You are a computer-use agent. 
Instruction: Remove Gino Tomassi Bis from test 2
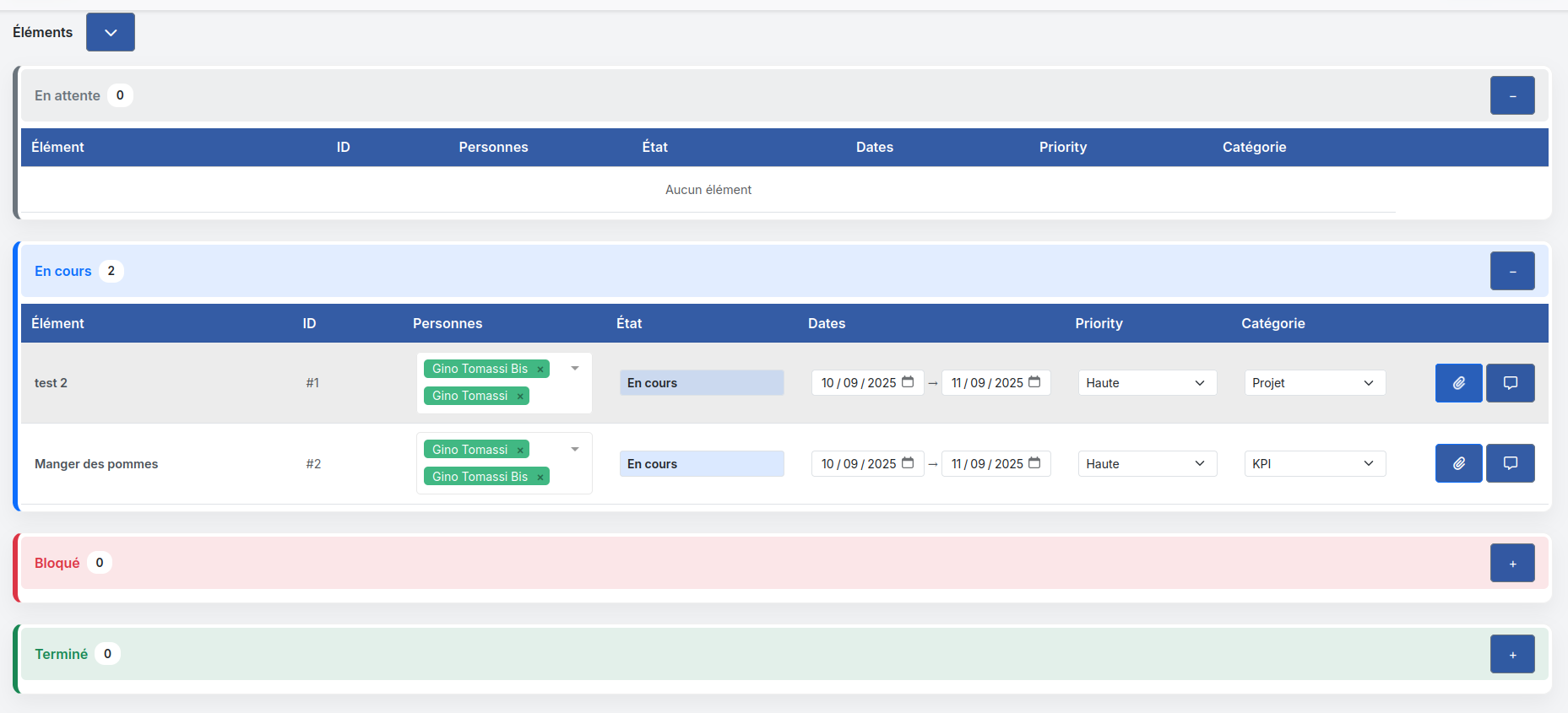click(540, 370)
